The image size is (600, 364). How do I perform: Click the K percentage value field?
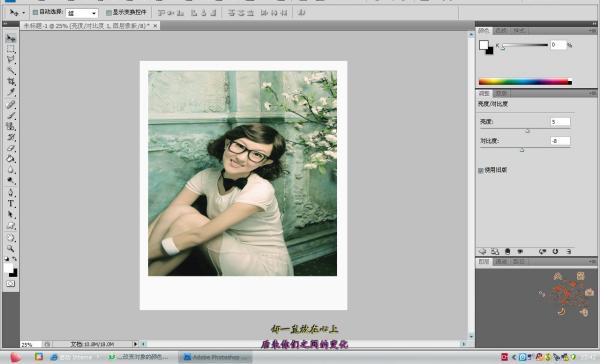pos(558,45)
